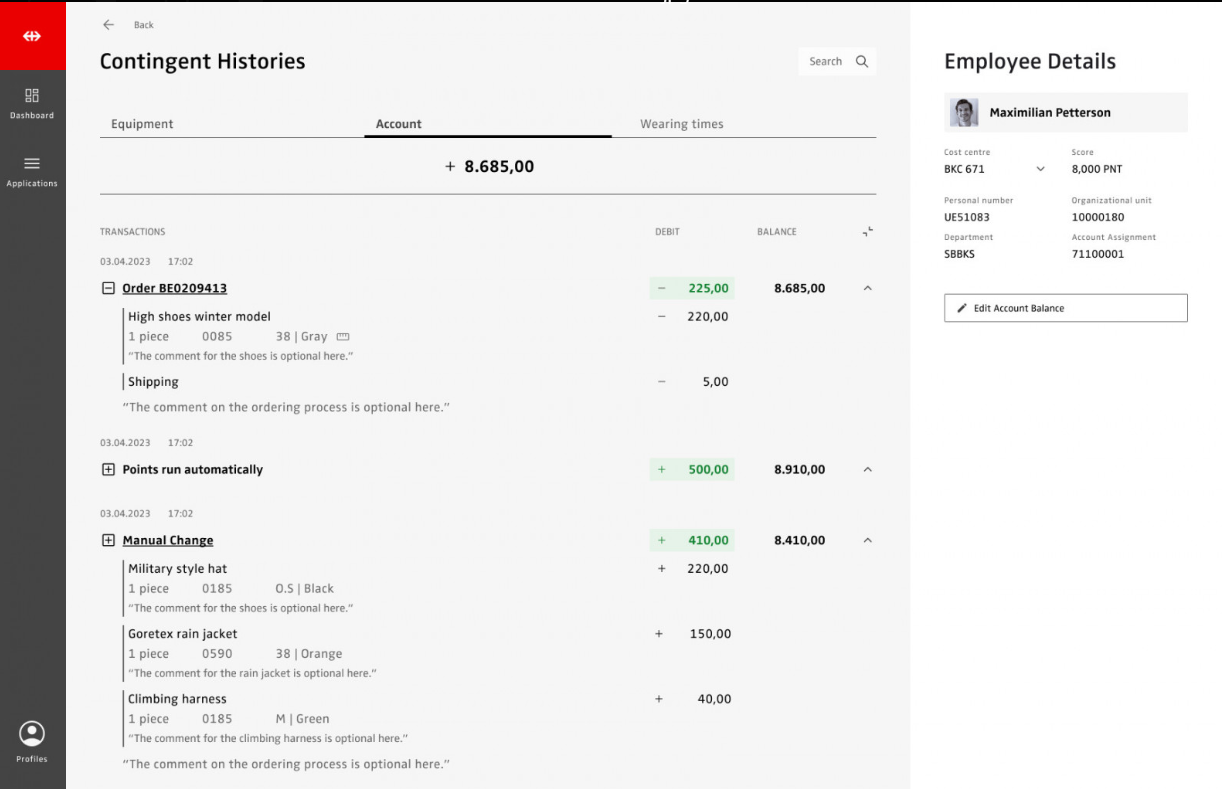Collapse Order BE0209413 with minus box
Viewport: 1222px width, 789px height.
coord(109,289)
